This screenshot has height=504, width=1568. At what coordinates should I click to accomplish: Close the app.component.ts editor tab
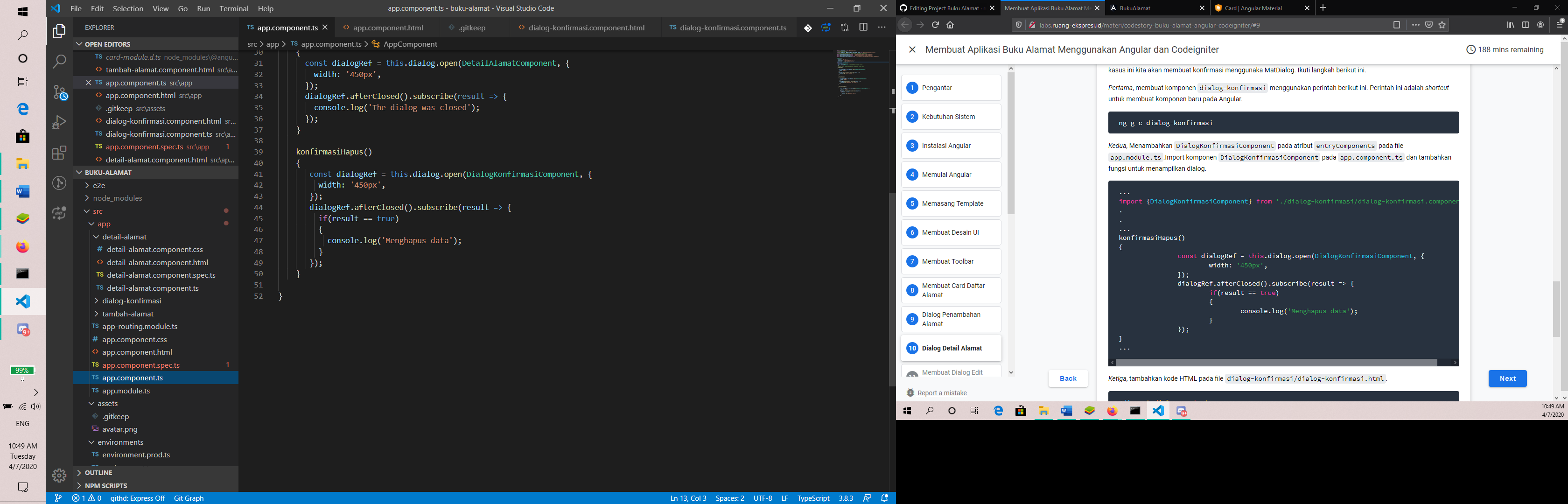(x=325, y=28)
